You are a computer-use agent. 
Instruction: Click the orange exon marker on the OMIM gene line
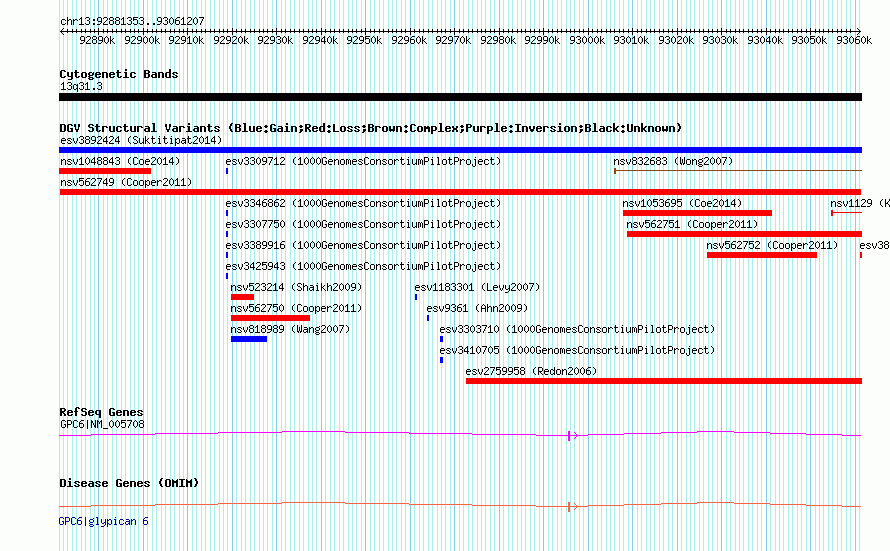tap(569, 507)
